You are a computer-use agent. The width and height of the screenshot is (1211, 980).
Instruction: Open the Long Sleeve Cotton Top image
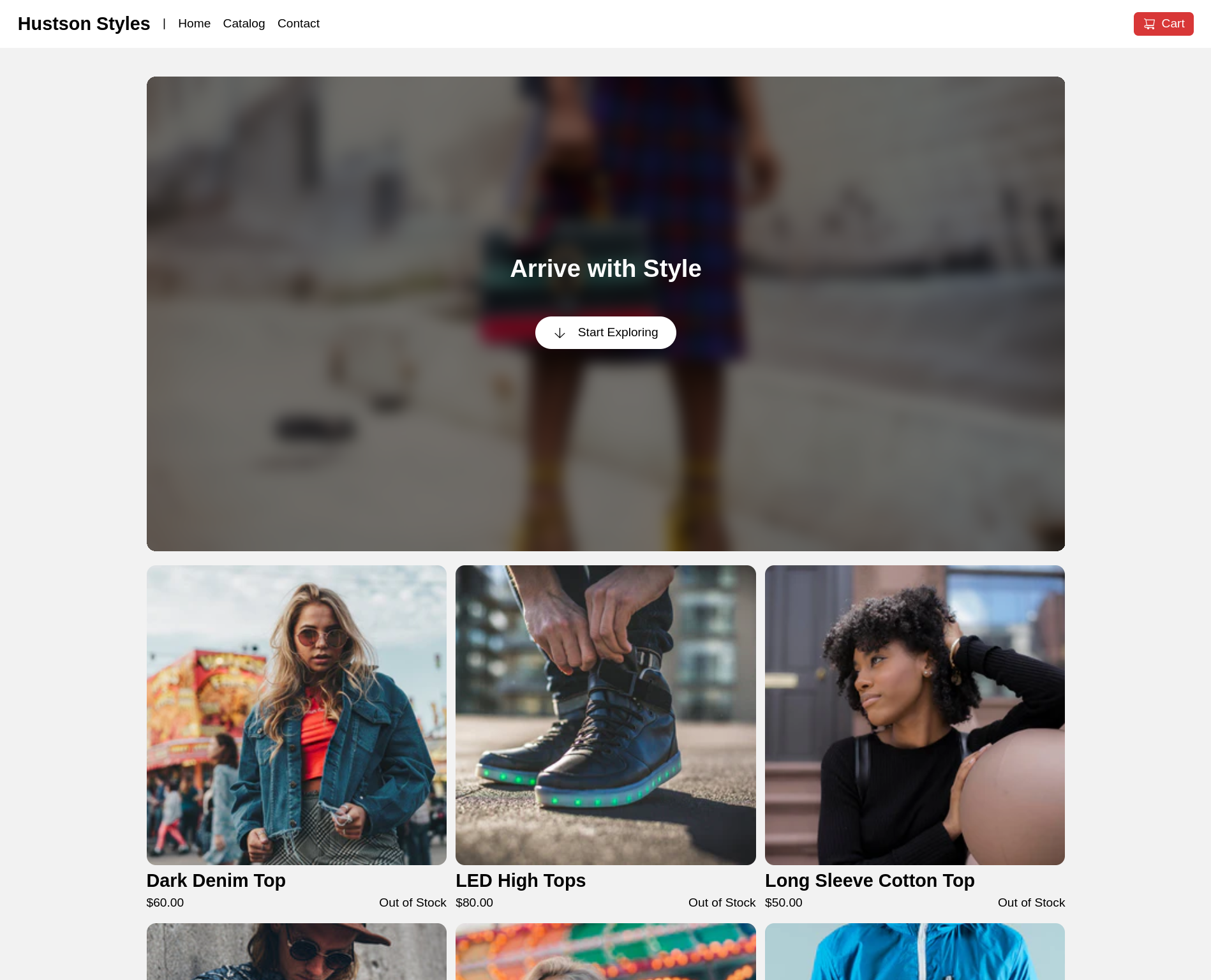click(x=915, y=715)
